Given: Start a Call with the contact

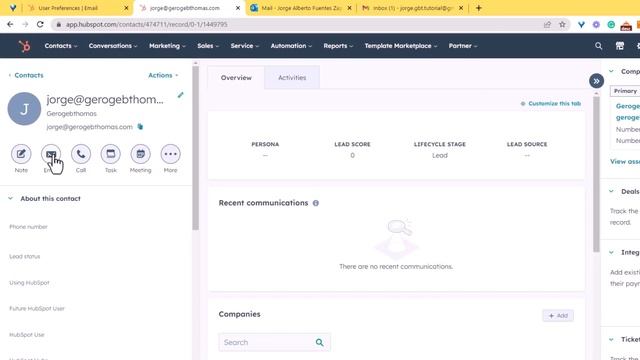Looking at the screenshot, I should (81, 154).
